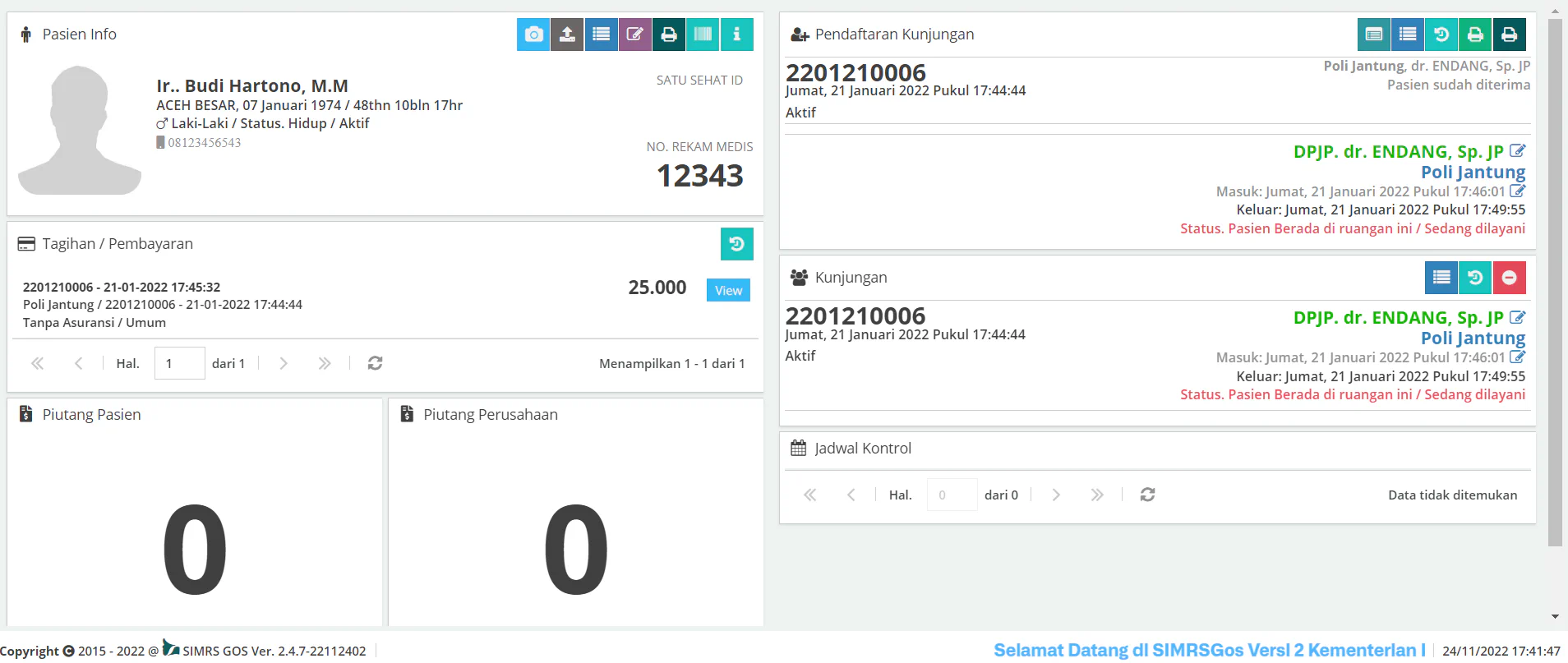Click the dark print icon in Pasien Info
Screen dimensions: 1568x663
669,35
